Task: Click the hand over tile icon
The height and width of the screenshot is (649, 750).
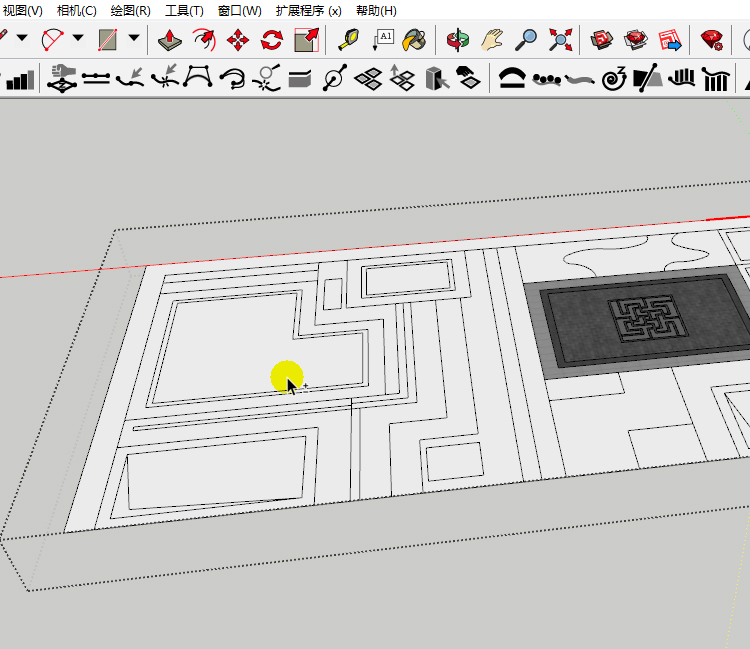Action: 468,77
